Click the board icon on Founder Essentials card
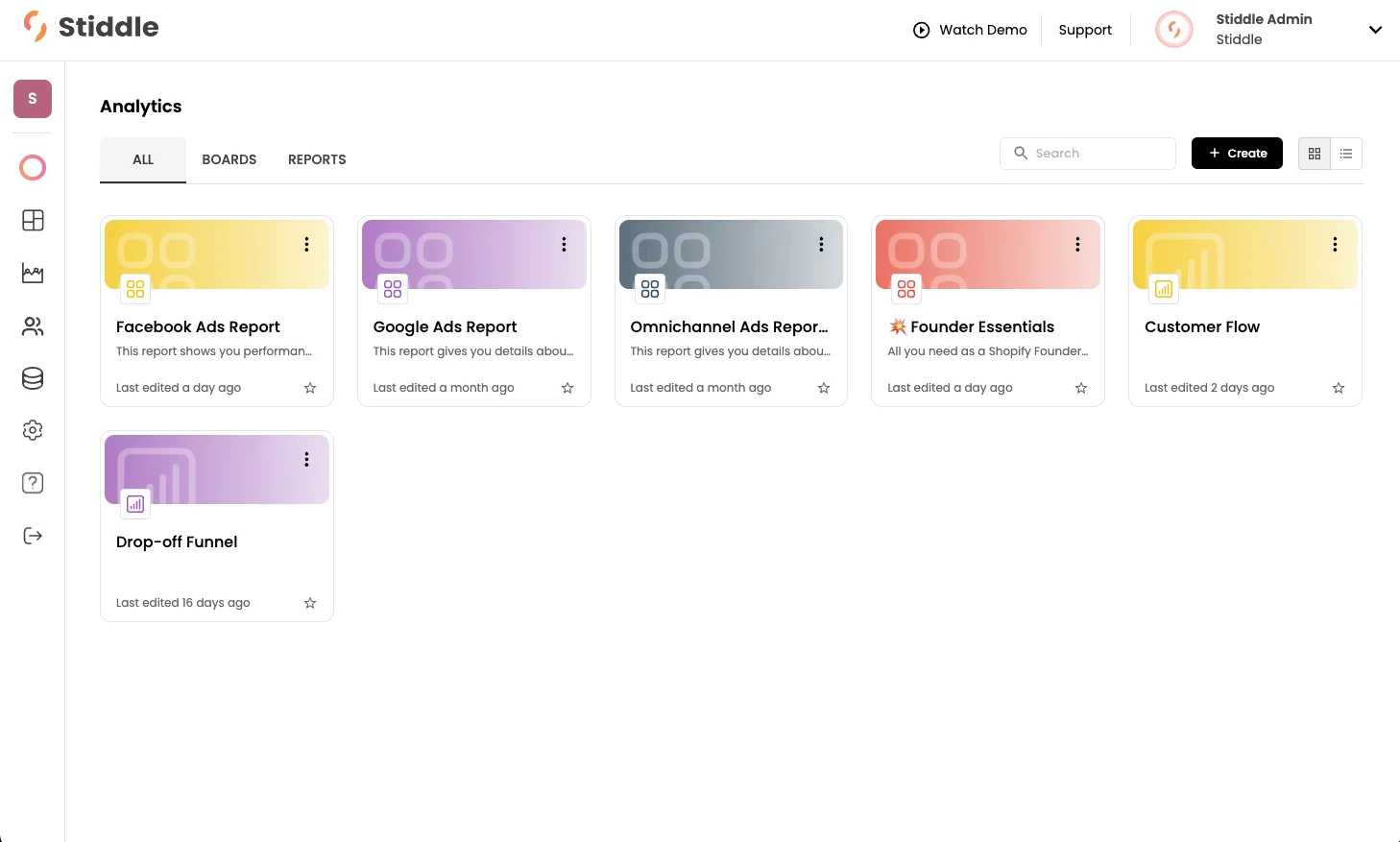1400x842 pixels. point(906,289)
